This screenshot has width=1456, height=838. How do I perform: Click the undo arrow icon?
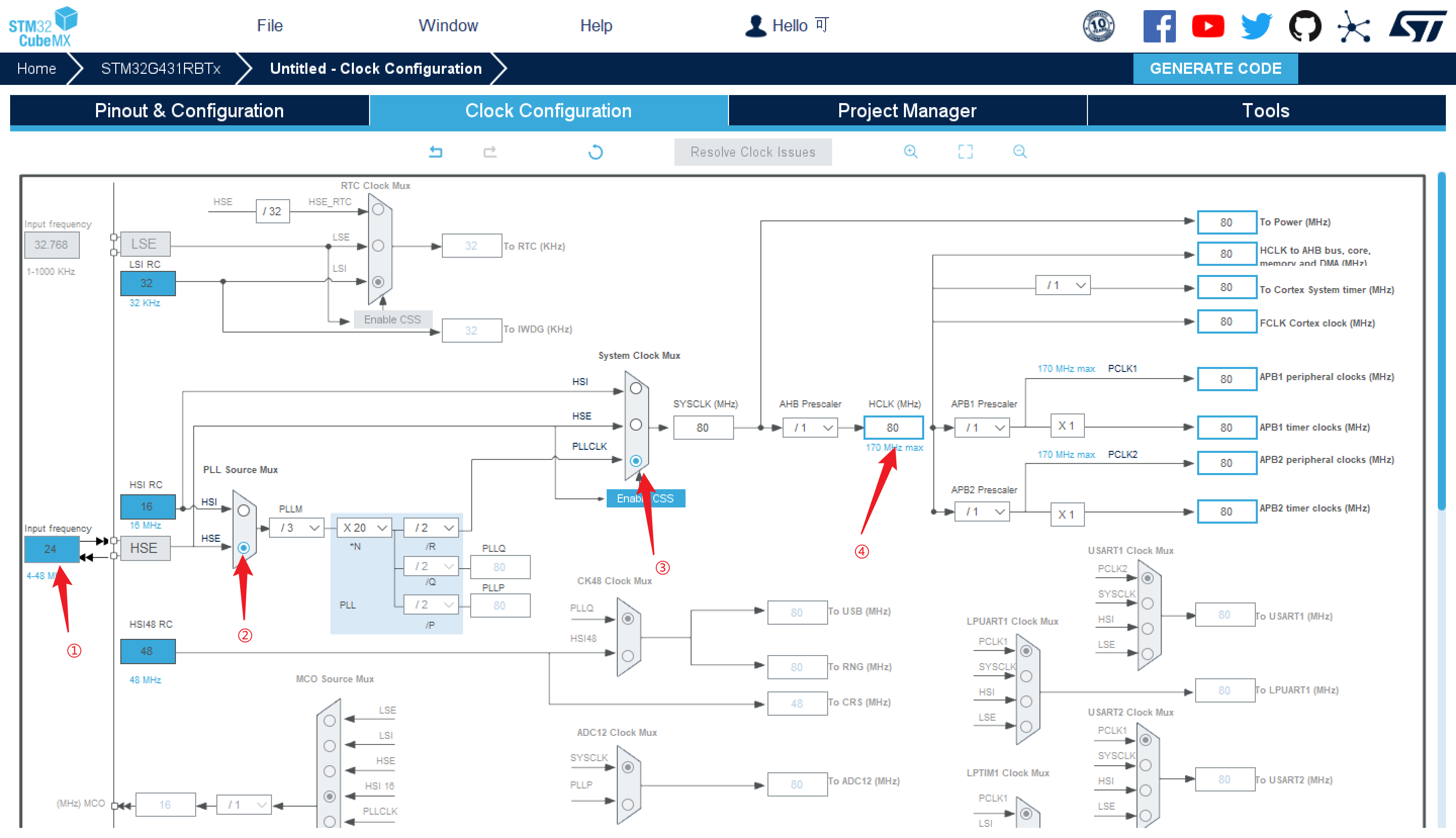[436, 152]
